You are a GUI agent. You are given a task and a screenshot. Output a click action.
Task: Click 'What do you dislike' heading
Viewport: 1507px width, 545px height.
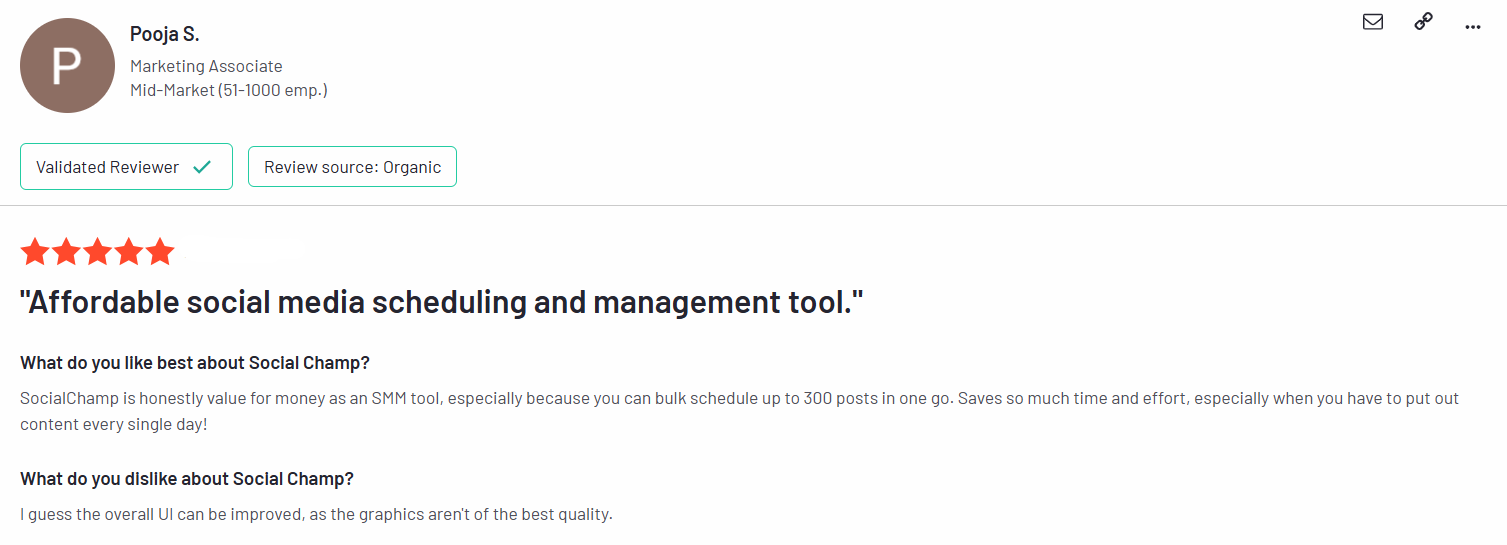tap(187, 479)
